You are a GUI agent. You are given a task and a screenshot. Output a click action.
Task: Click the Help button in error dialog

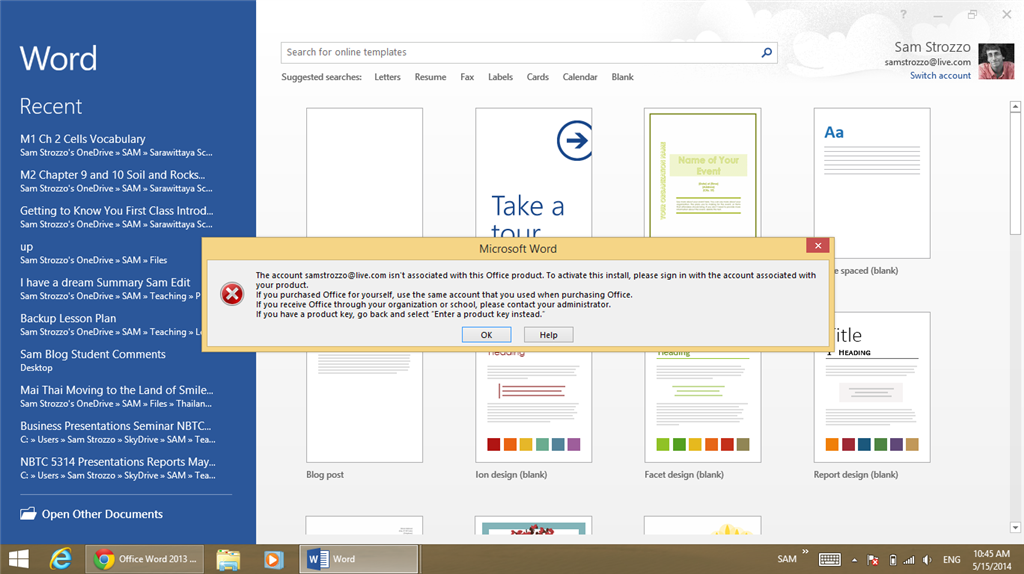(548, 335)
